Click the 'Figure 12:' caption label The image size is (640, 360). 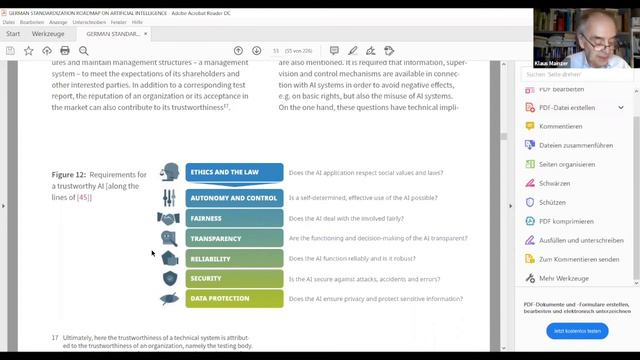[x=69, y=175]
